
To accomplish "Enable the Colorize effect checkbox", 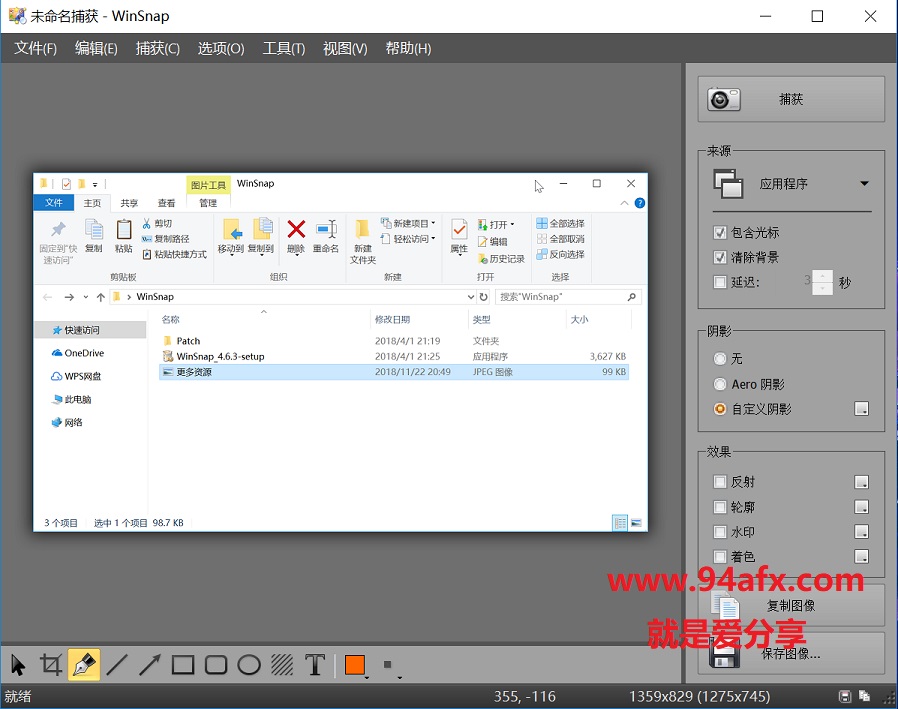I will point(720,556).
